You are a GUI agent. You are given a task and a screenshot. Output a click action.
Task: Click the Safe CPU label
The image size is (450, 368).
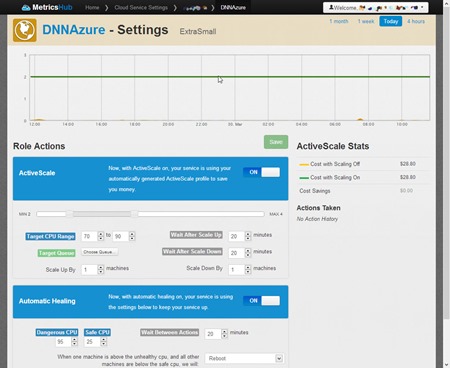[x=97, y=332]
